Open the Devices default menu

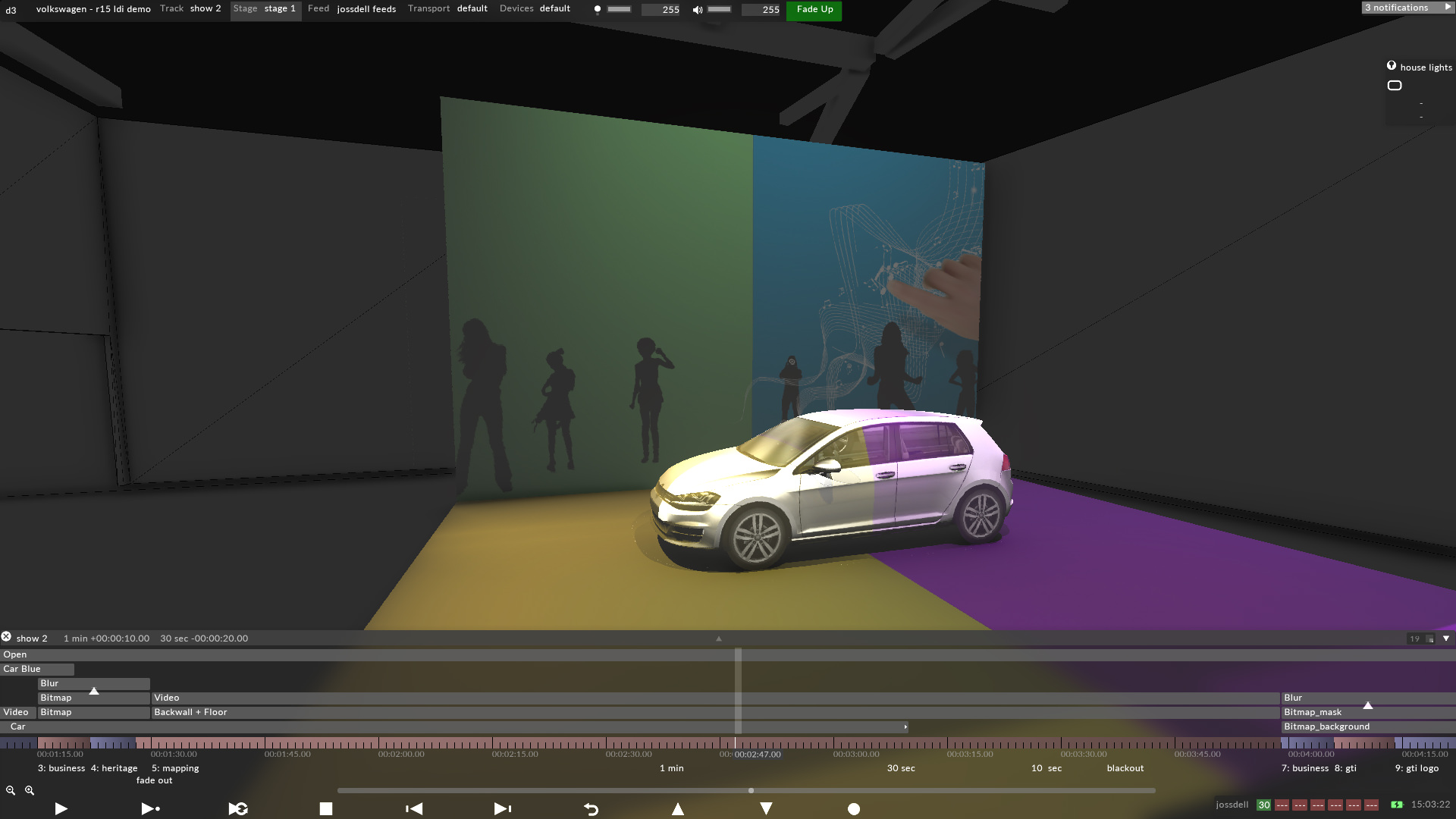click(535, 9)
